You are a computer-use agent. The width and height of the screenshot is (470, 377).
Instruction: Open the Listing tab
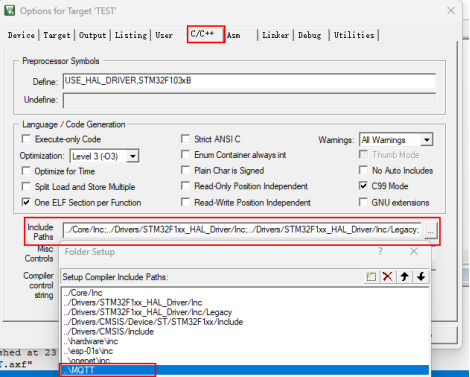pos(131,35)
